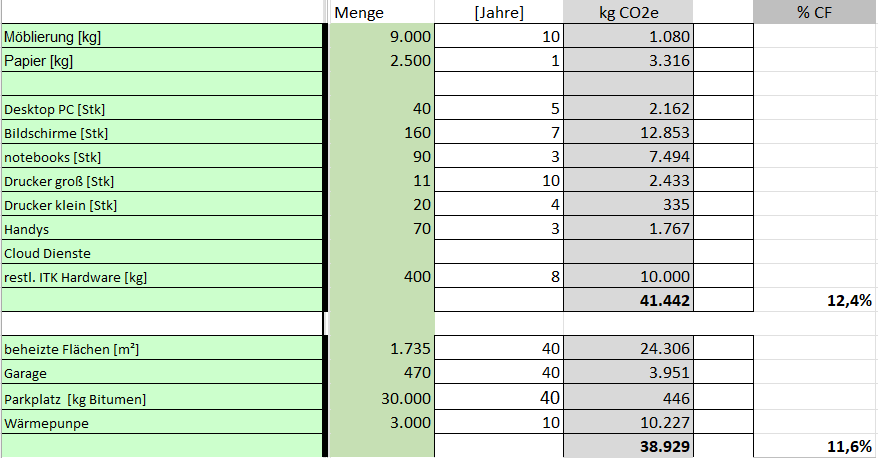Select the Möblierung [kg] label cell

163,37
